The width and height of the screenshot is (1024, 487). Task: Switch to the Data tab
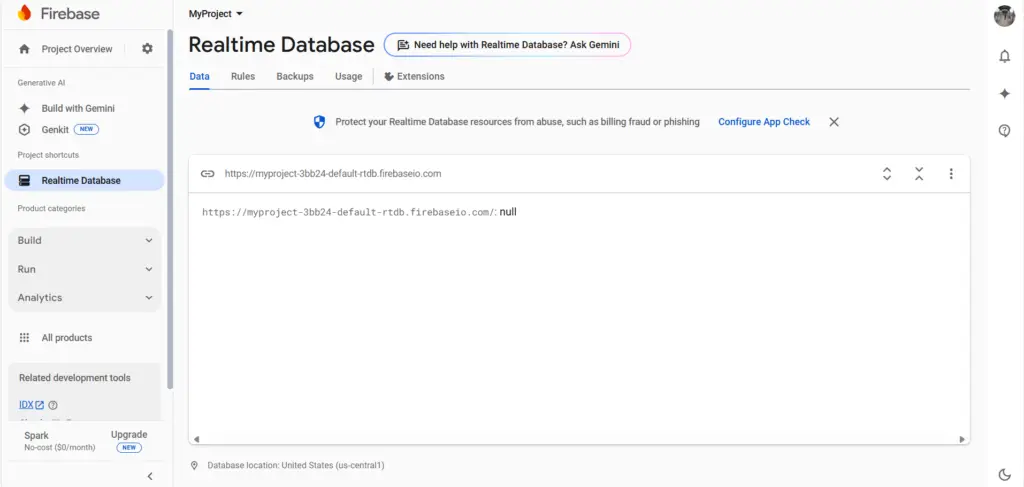199,76
